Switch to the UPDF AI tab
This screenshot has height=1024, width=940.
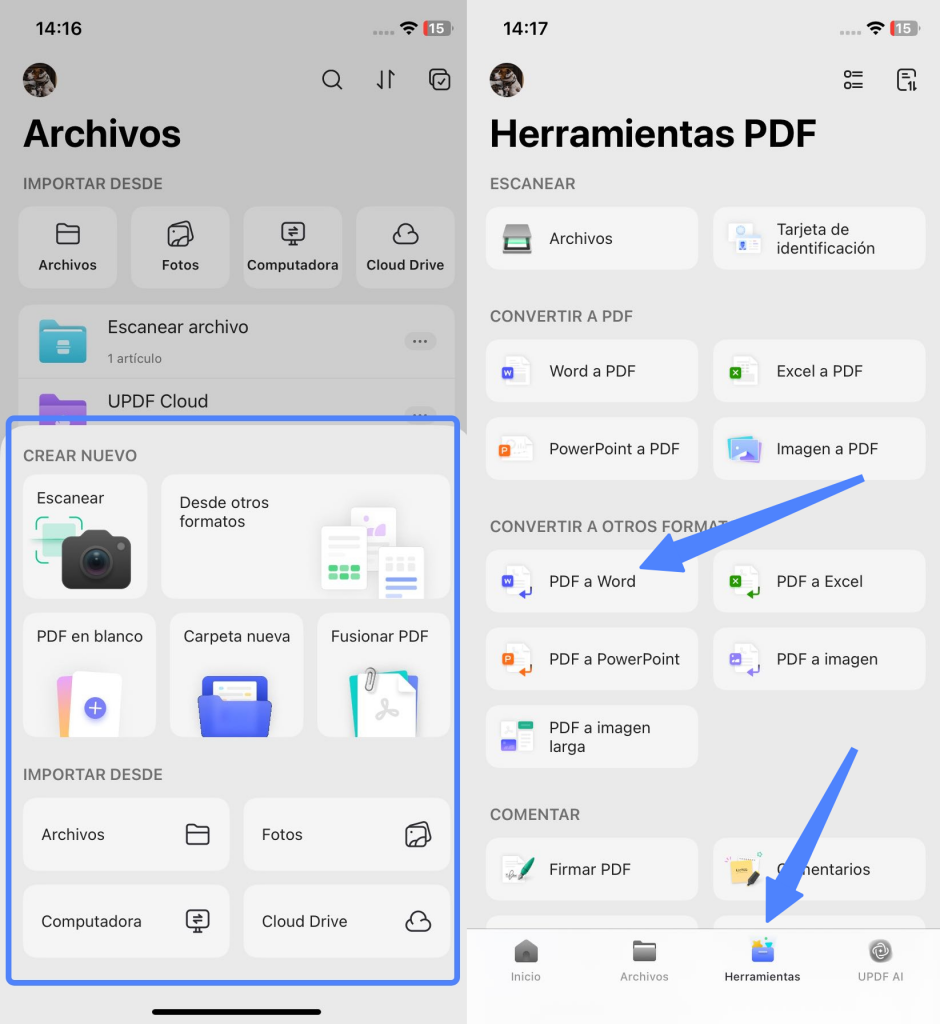click(x=881, y=961)
